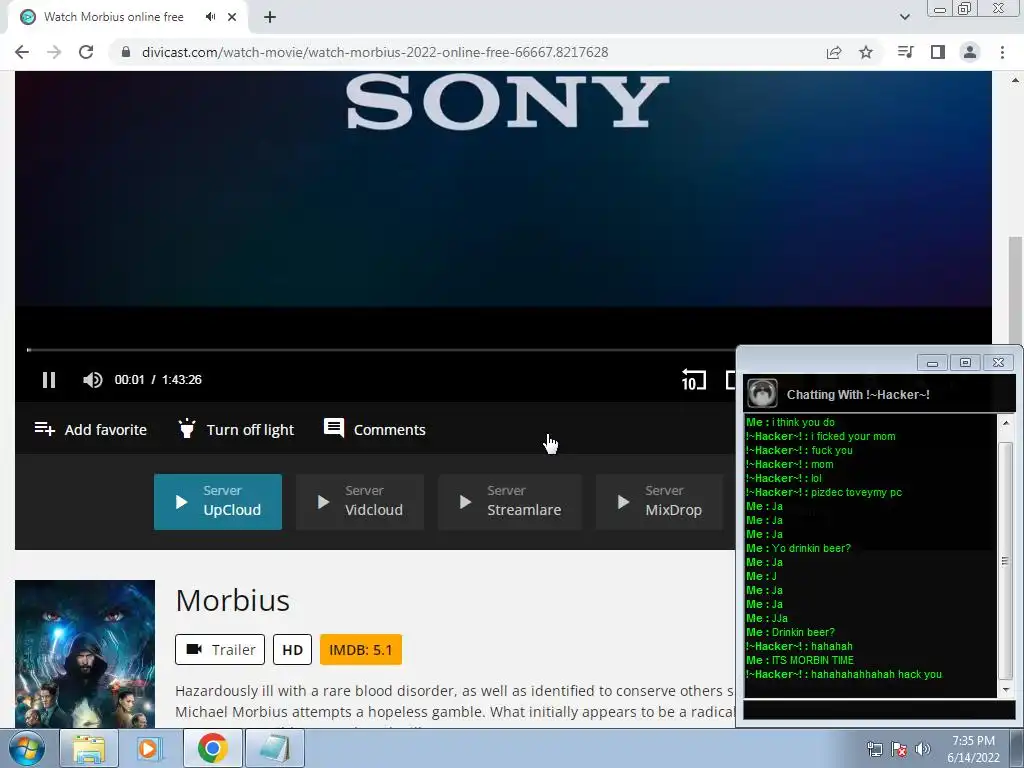Open Chrome tab search chevron
The image size is (1024, 768).
point(904,17)
